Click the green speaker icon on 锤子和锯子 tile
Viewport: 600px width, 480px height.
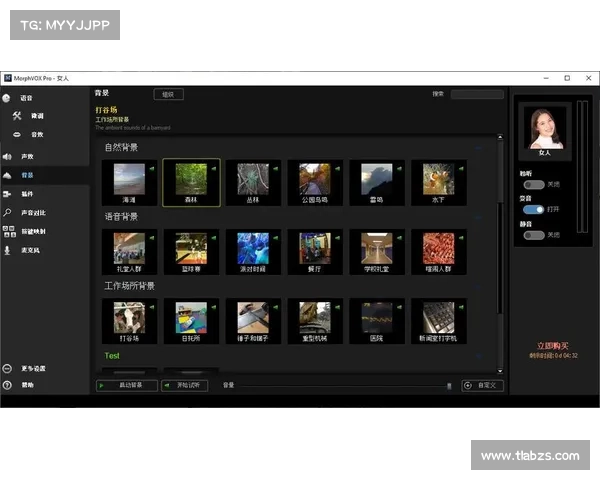click(276, 307)
